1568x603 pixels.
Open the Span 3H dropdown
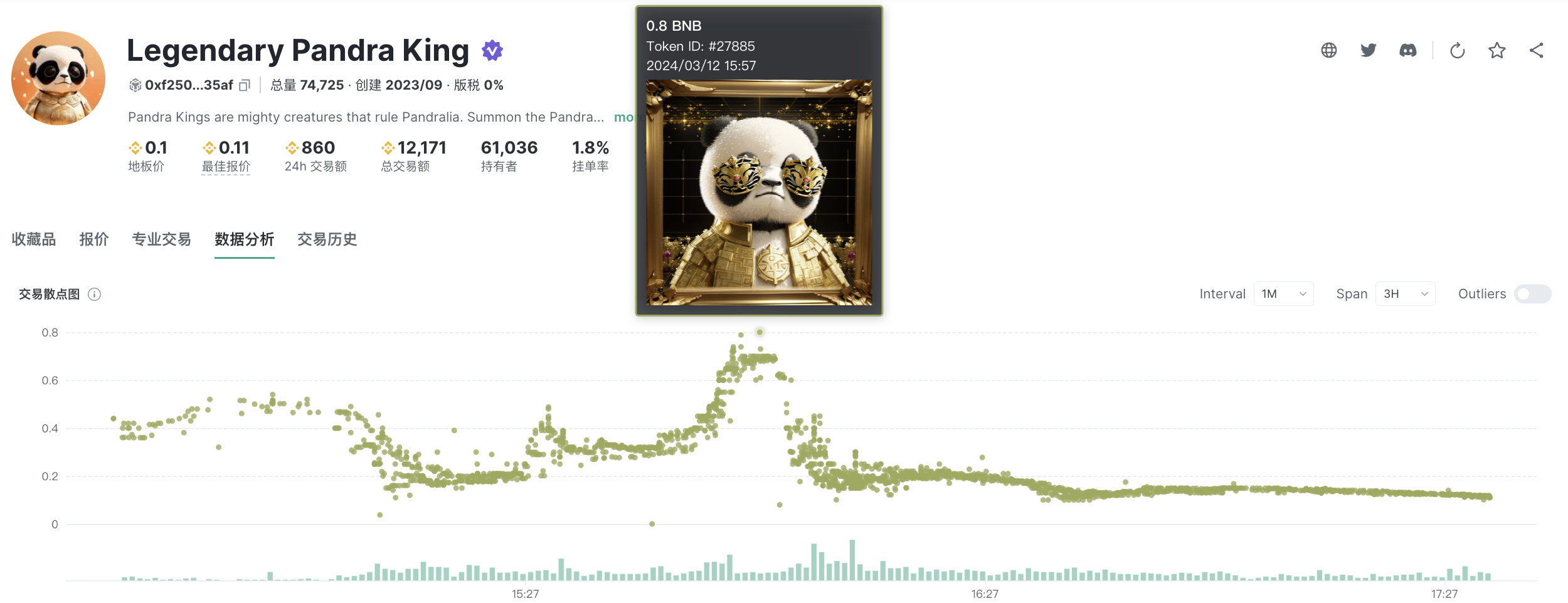pos(1404,294)
